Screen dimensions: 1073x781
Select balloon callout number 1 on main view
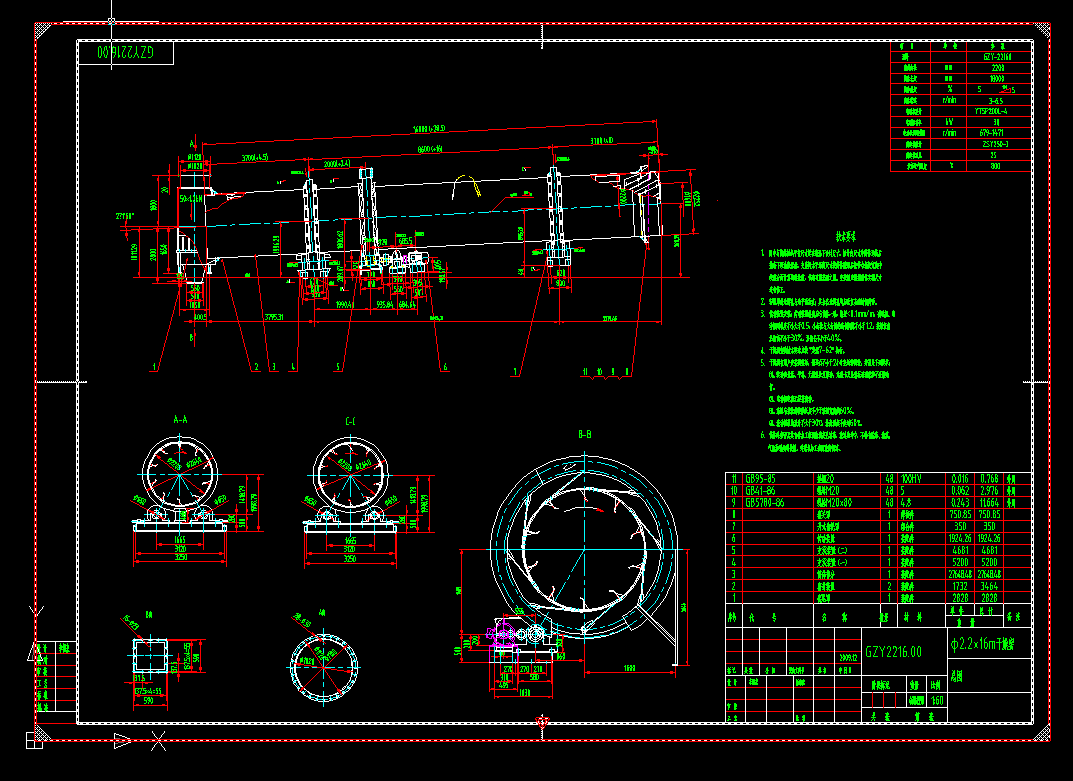pyautogui.click(x=153, y=367)
